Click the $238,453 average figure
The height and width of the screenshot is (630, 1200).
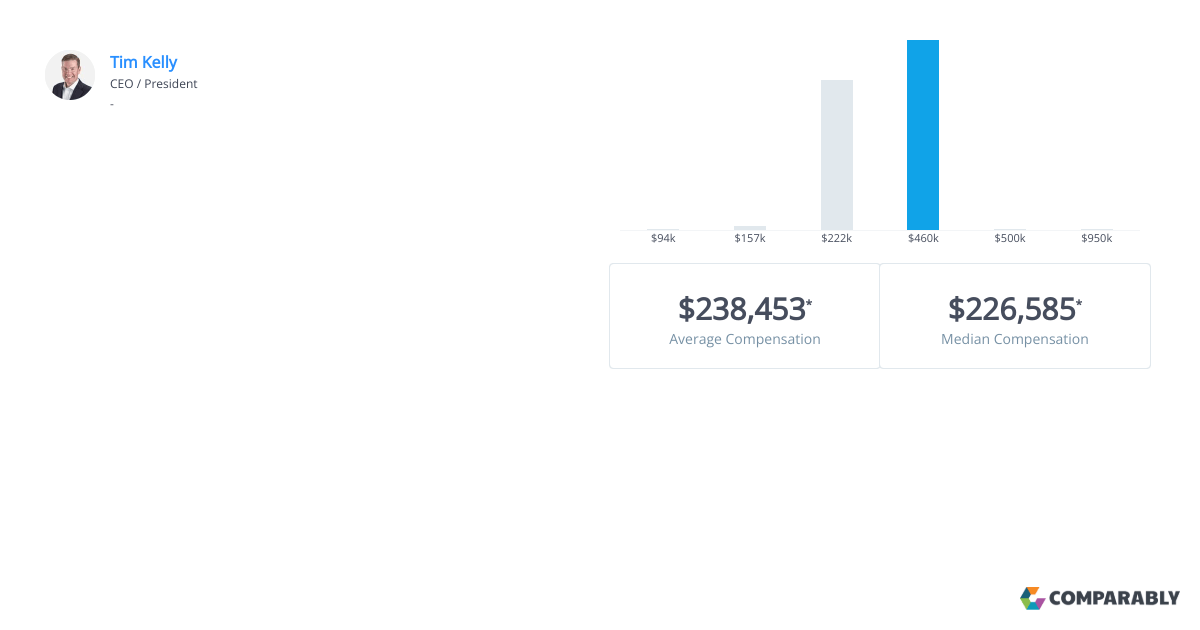coord(741,309)
